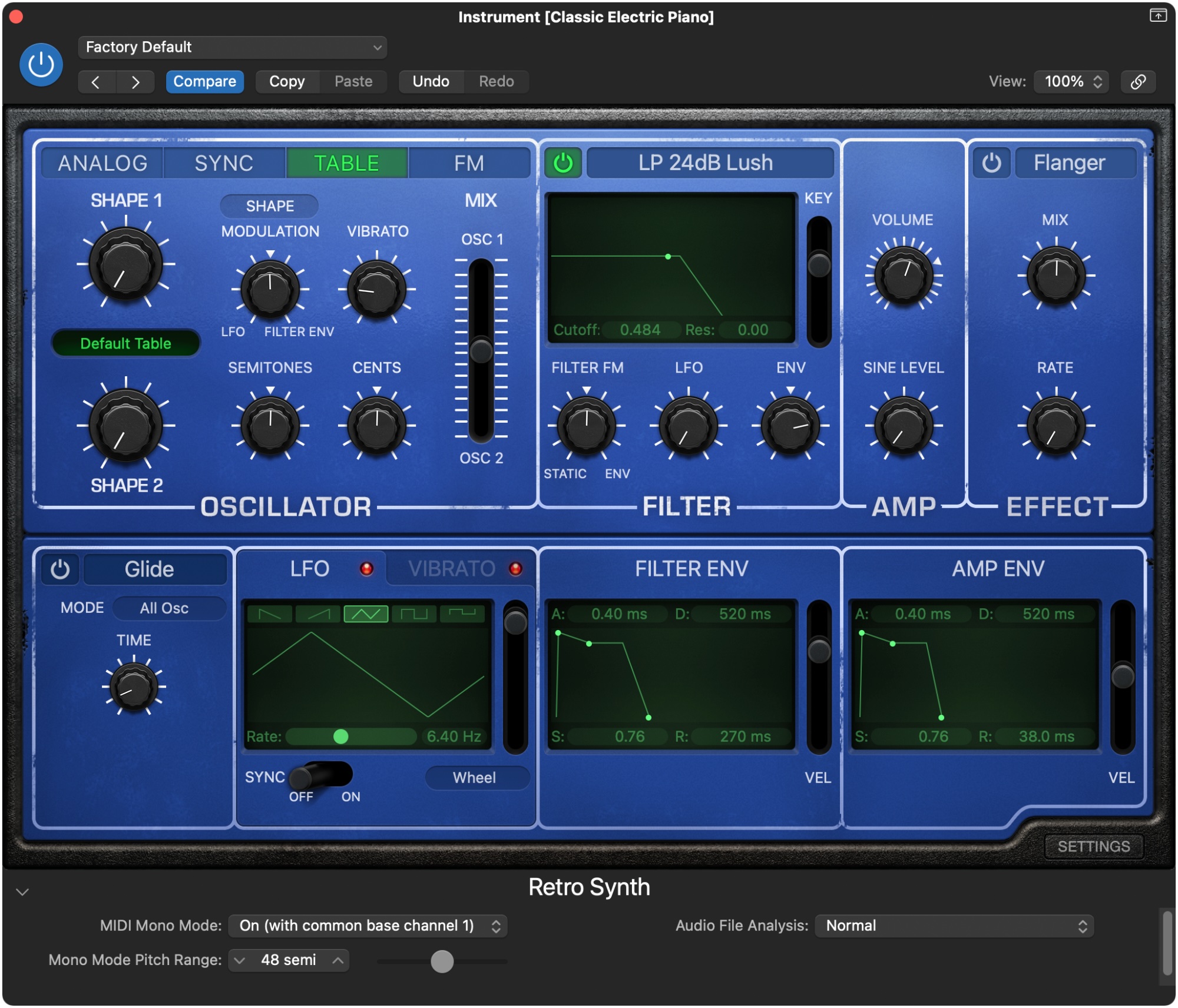Screen dimensions: 1178x1008
Task: Switch to the LFO tab
Action: (x=310, y=569)
